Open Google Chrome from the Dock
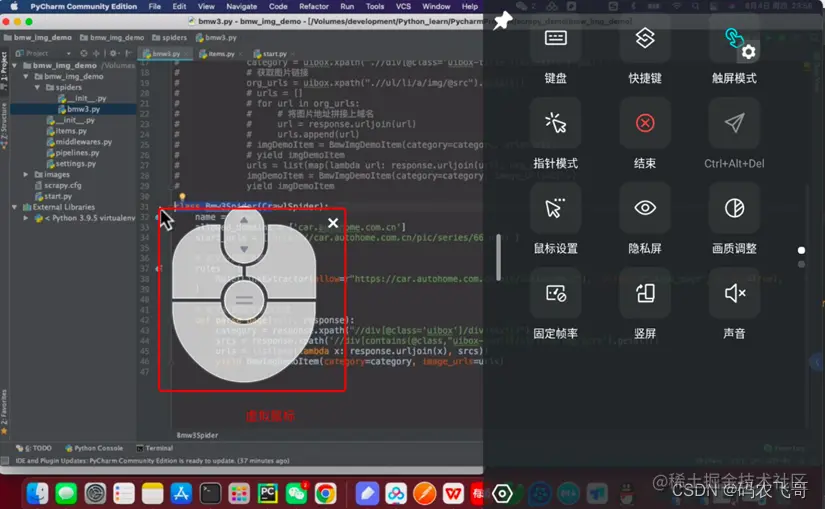 (x=325, y=493)
